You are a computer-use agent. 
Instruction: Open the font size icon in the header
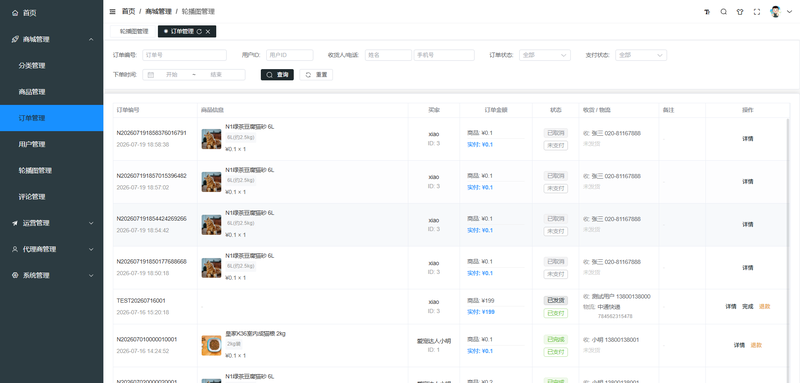coord(707,12)
